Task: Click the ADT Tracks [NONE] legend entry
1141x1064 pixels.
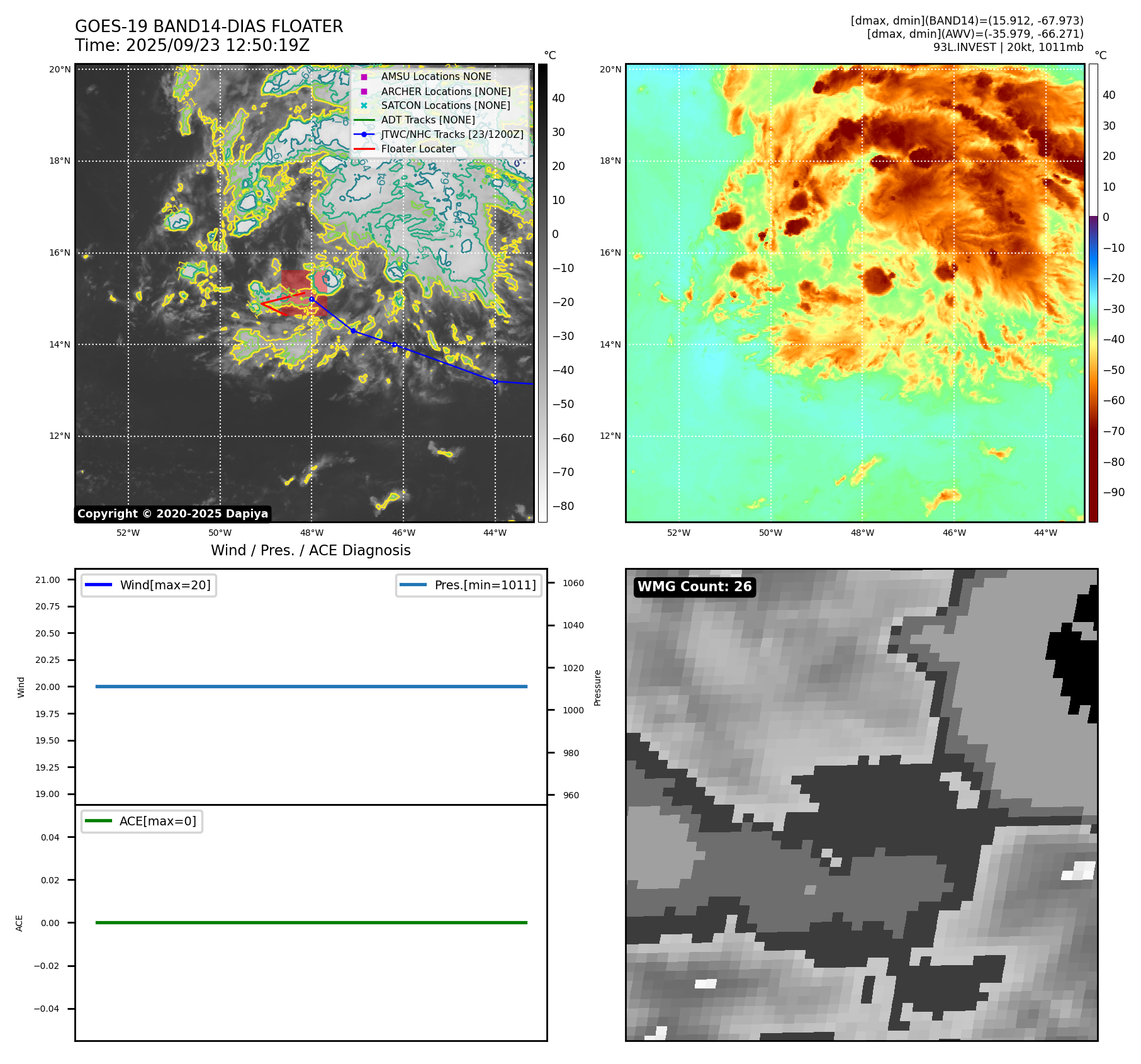Action: pos(415,120)
